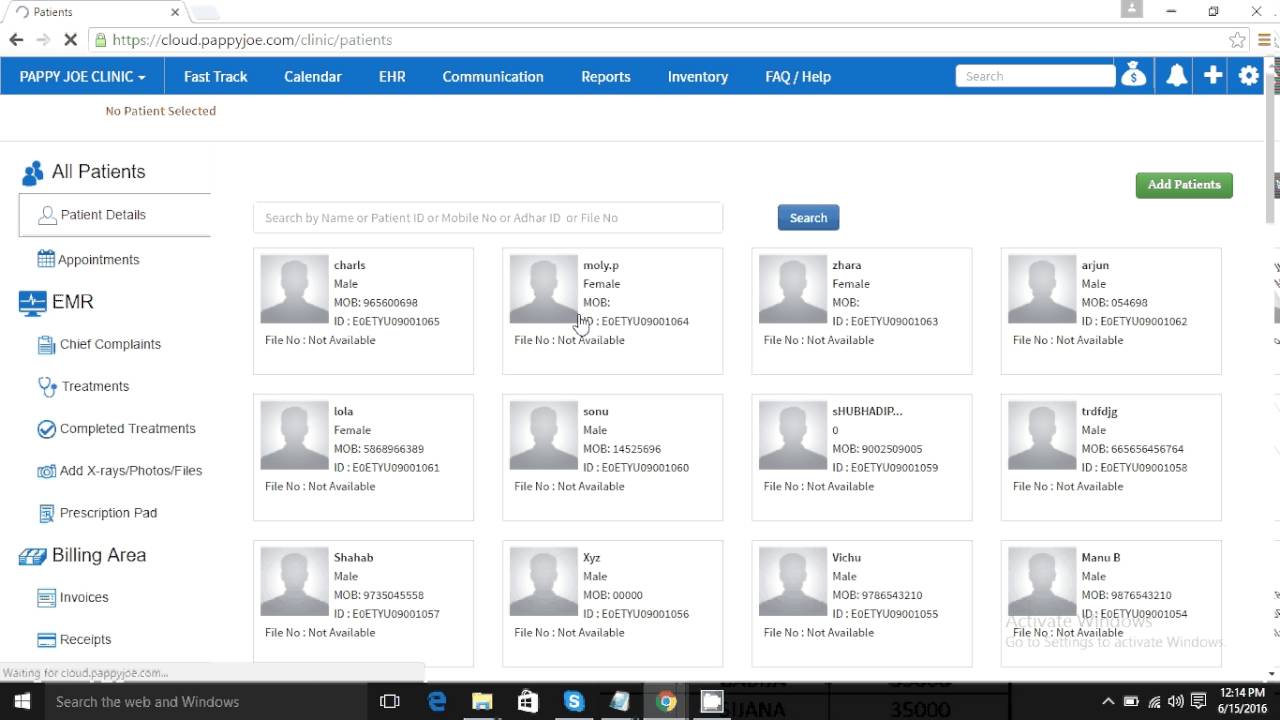Click the X-rays camera icon
The width and height of the screenshot is (1280, 720).
[46, 471]
